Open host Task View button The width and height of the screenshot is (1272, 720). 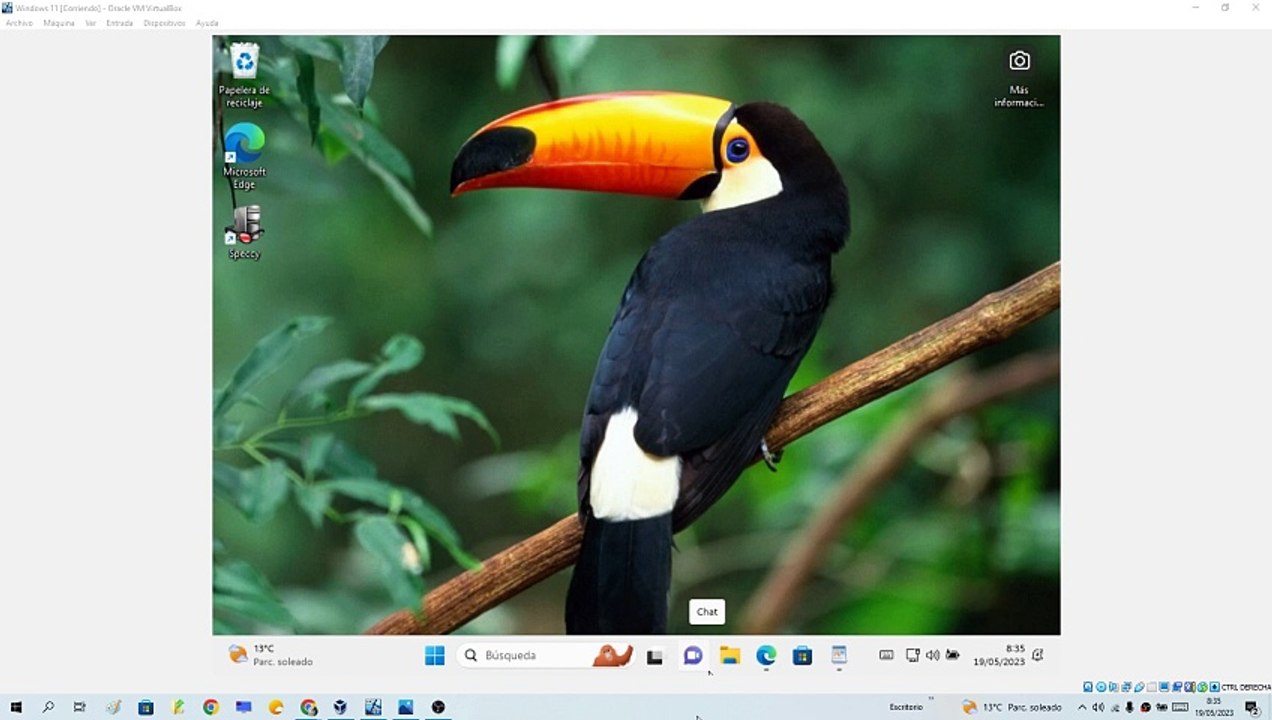(79, 707)
